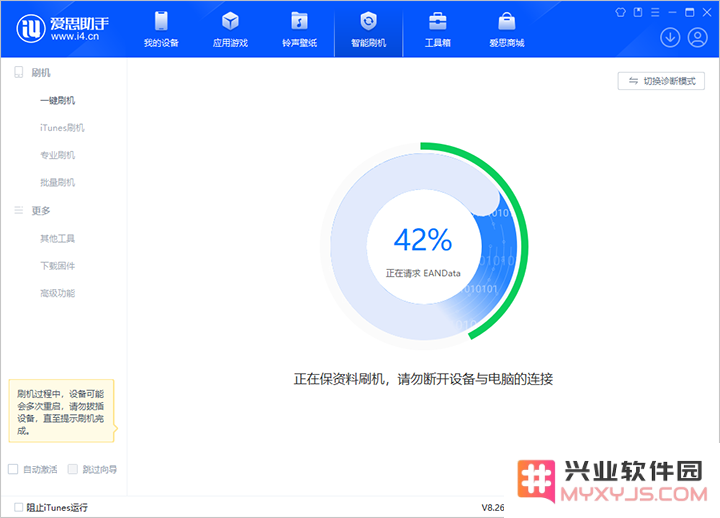This screenshot has height=518, width=720.
Task: Select the 智能刷机 shield icon
Action: 368,21
